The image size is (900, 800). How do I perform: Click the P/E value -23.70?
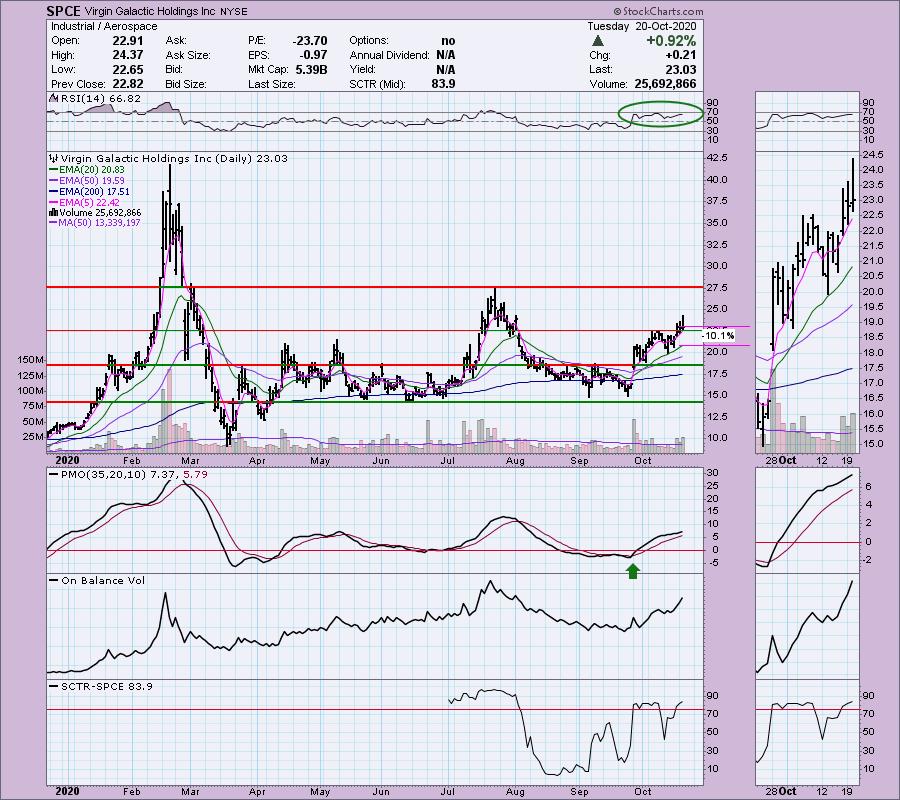coord(309,41)
